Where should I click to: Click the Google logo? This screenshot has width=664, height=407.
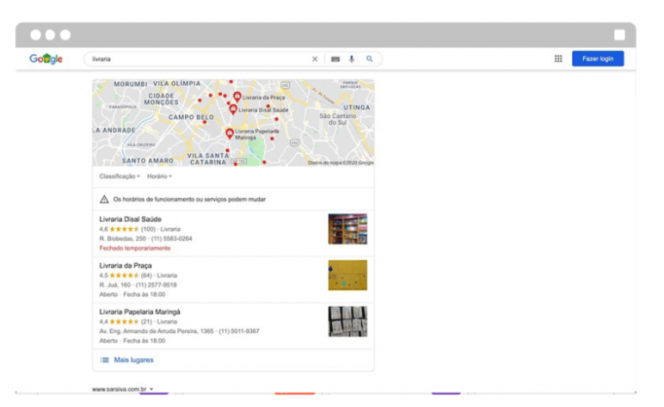[46, 59]
